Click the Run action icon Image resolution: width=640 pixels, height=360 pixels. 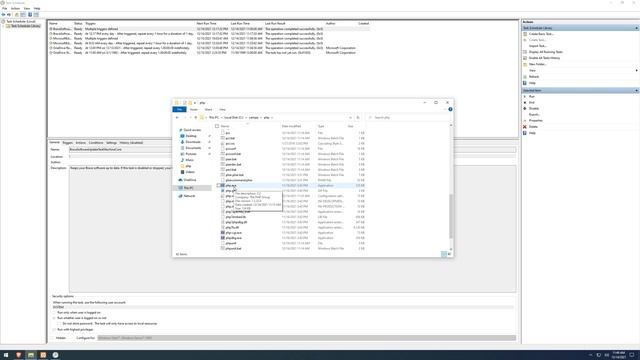click(525, 97)
